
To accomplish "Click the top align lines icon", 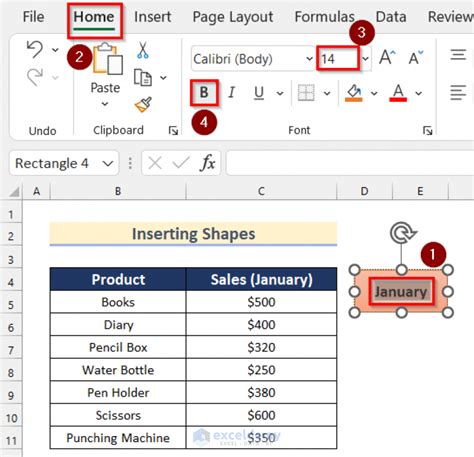I will 458,55.
